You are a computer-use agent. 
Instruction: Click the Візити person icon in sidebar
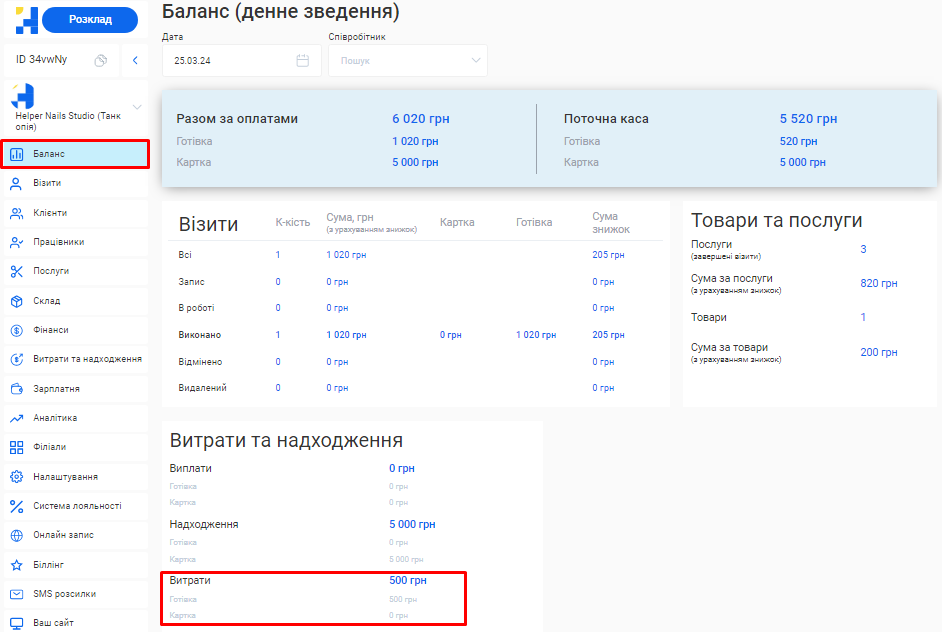[x=16, y=183]
